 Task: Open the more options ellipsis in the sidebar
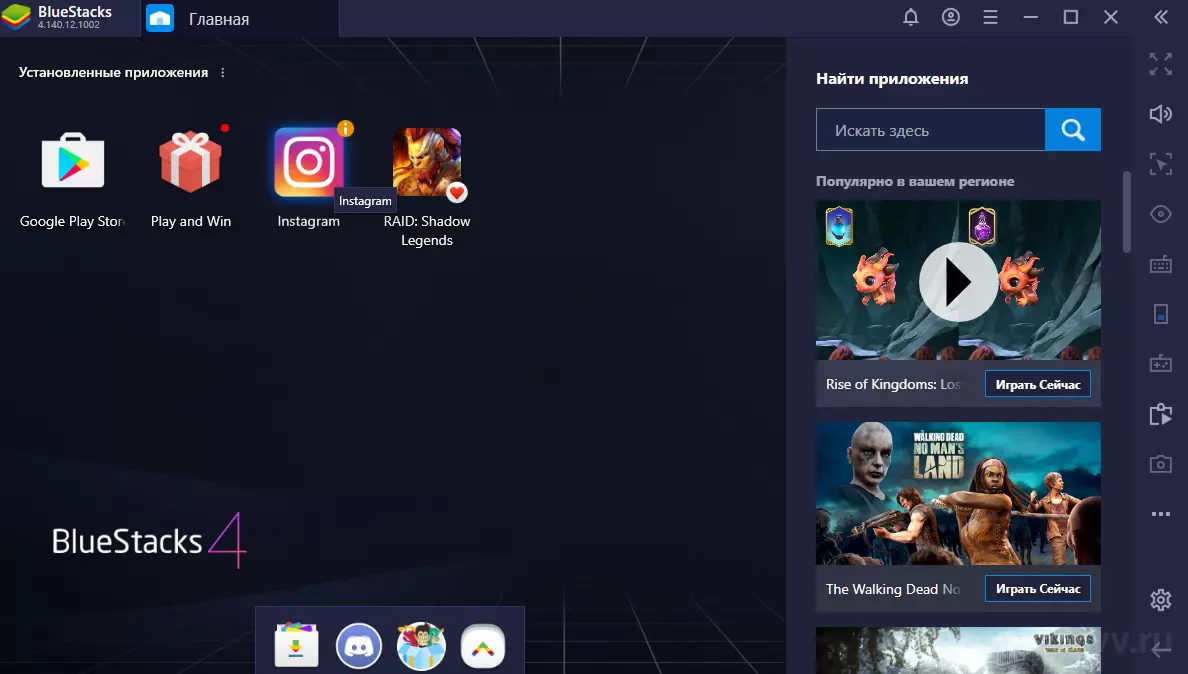coord(1161,514)
